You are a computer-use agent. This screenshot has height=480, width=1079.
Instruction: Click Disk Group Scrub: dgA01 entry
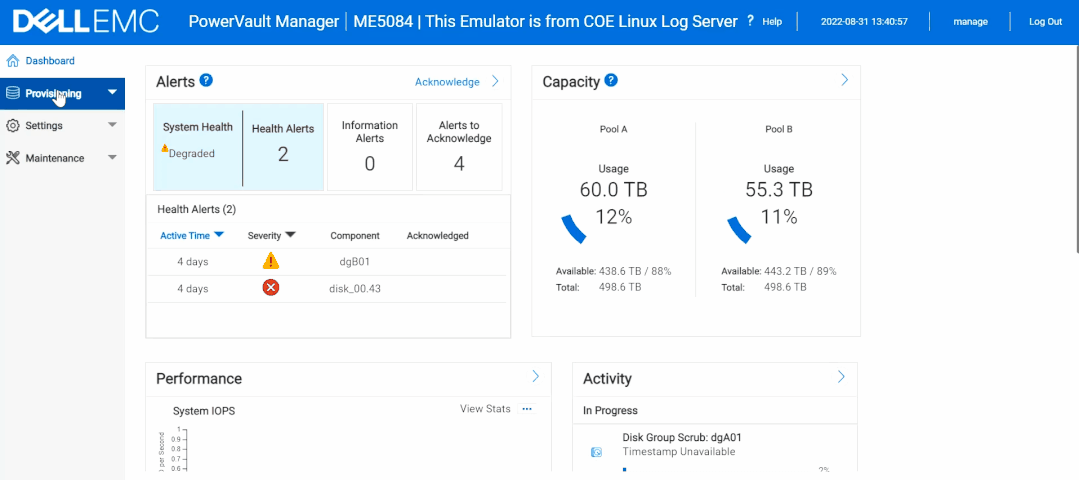681,437
